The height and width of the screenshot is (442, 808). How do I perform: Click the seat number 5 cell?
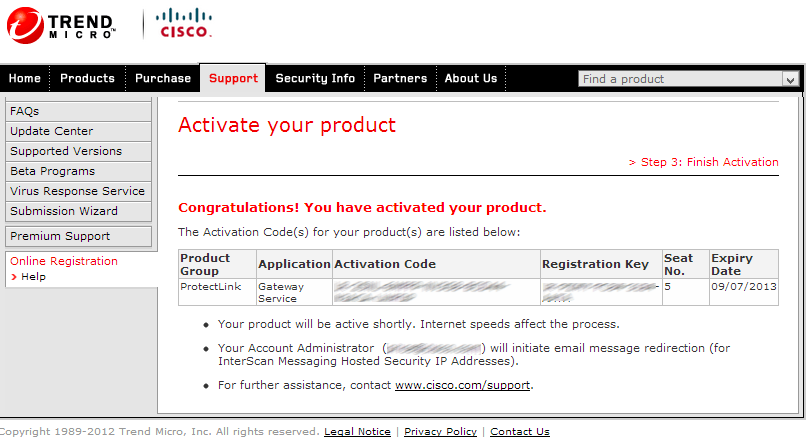pyautogui.click(x=686, y=292)
